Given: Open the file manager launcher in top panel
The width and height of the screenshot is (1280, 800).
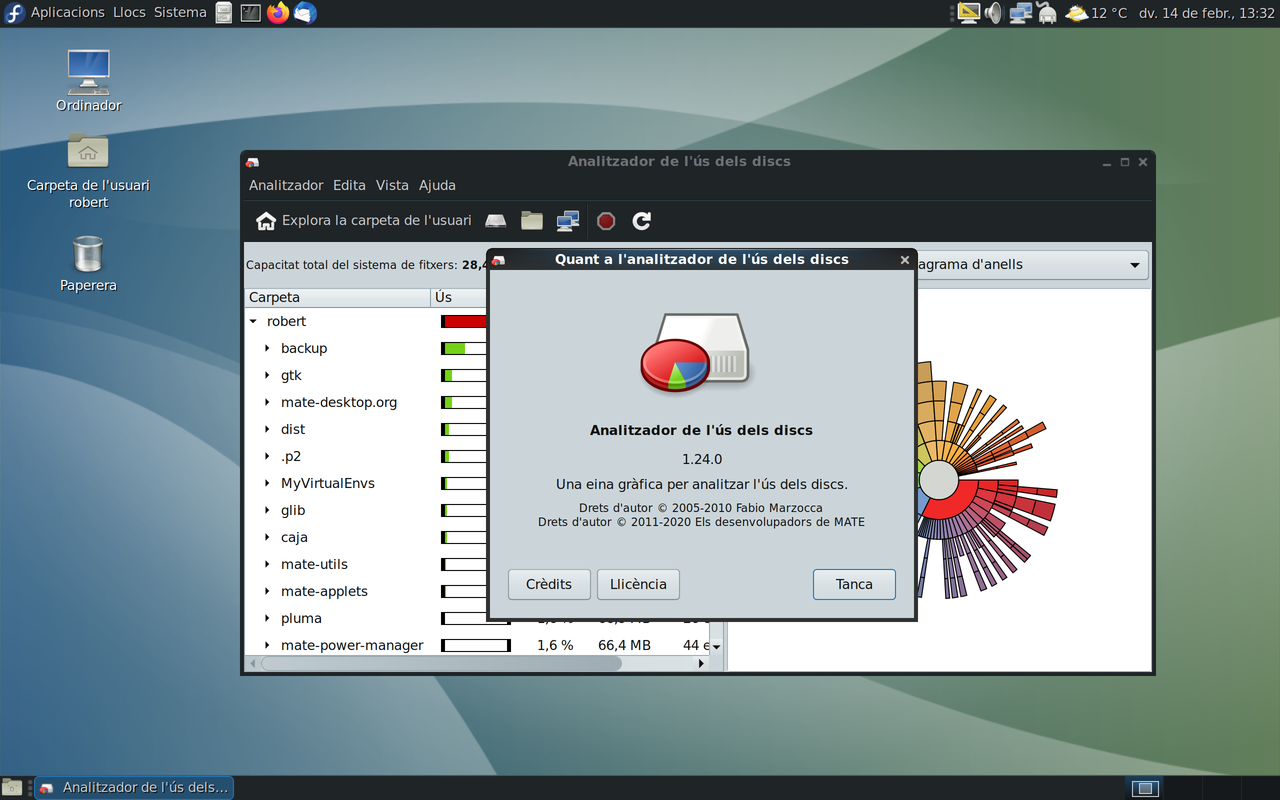Looking at the screenshot, I should (x=224, y=13).
